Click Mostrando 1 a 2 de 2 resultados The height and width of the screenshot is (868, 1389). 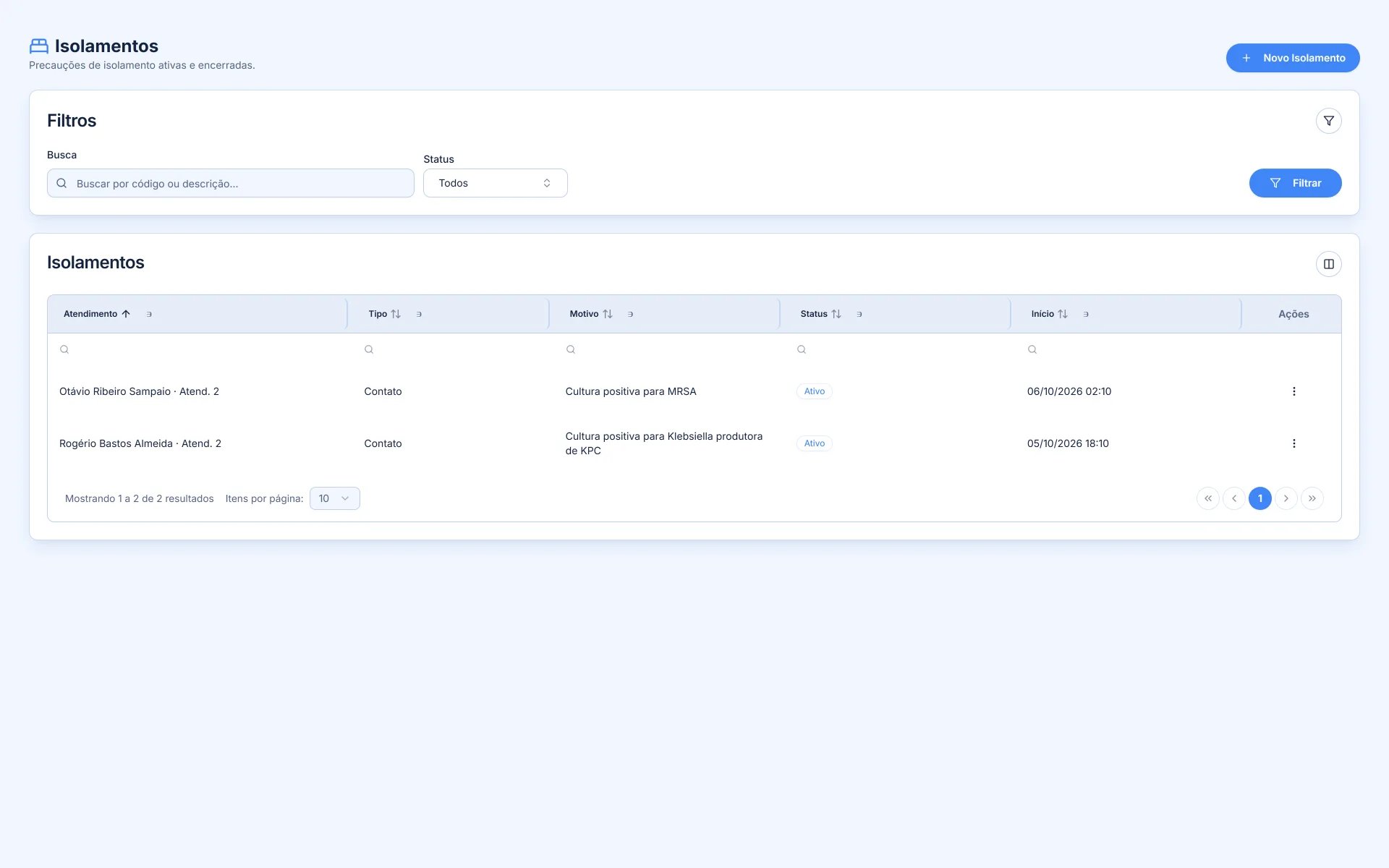click(x=140, y=498)
